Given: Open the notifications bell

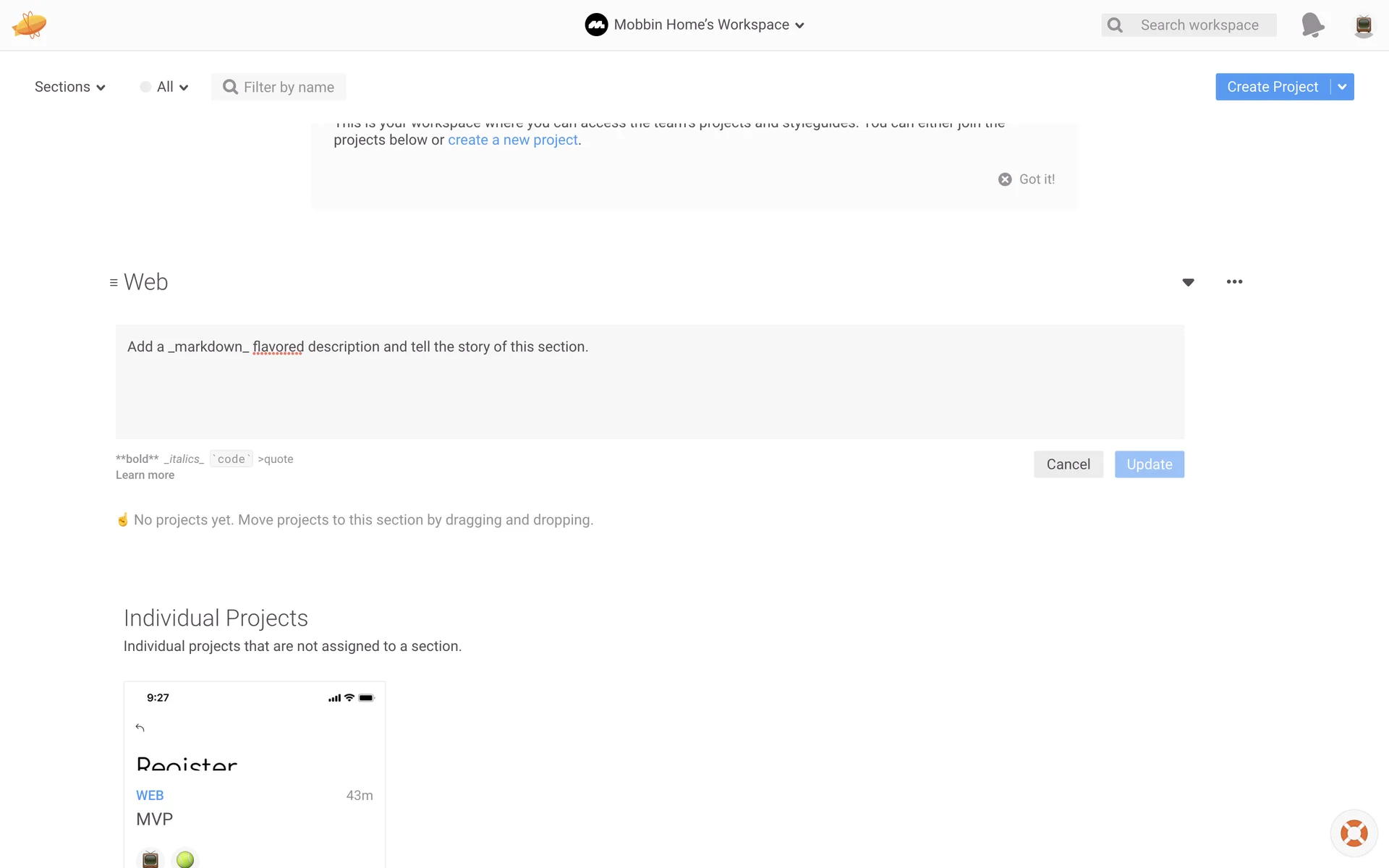Looking at the screenshot, I should point(1312,25).
